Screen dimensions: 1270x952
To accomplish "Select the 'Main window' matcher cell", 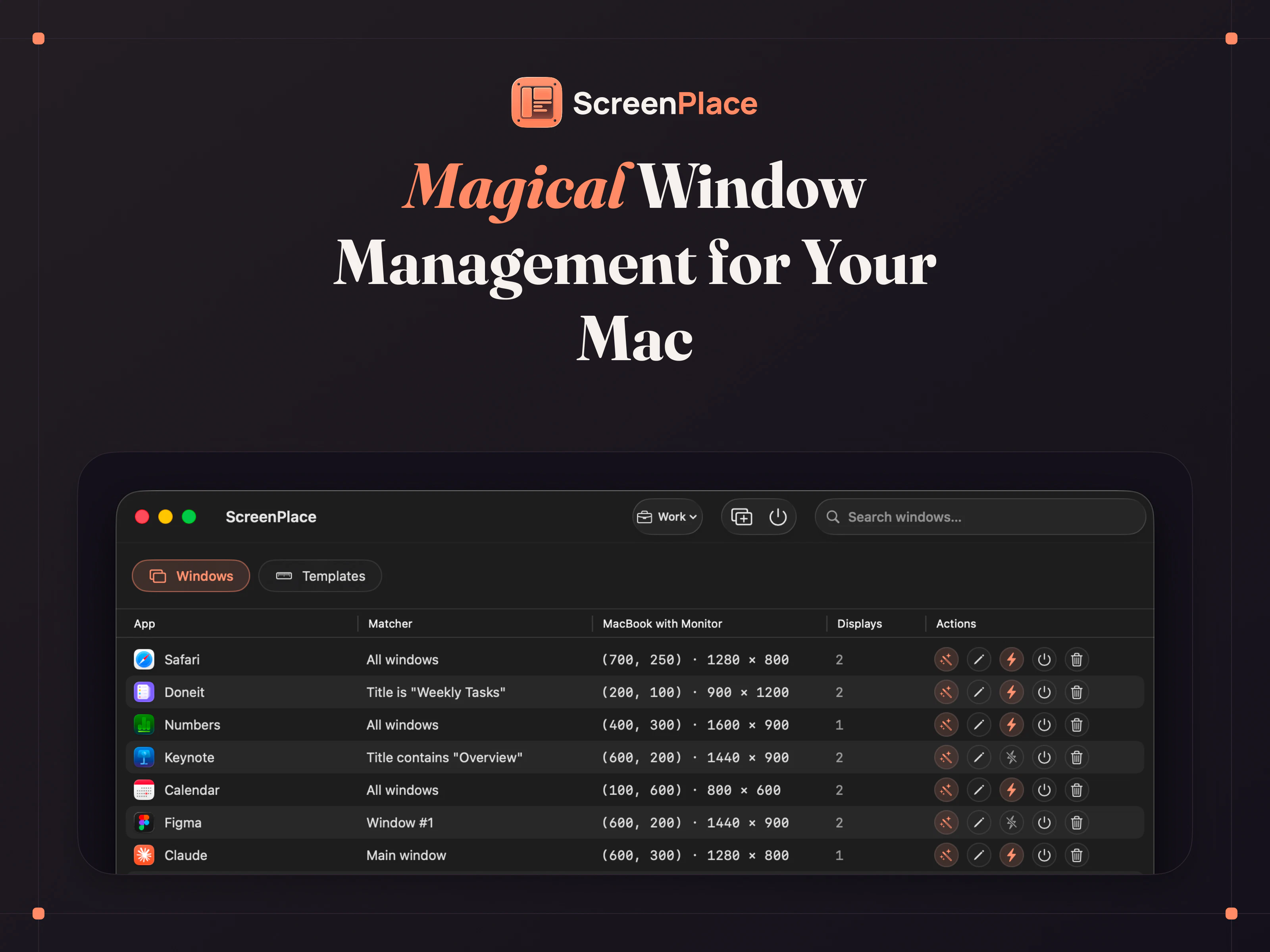I will pos(406,856).
